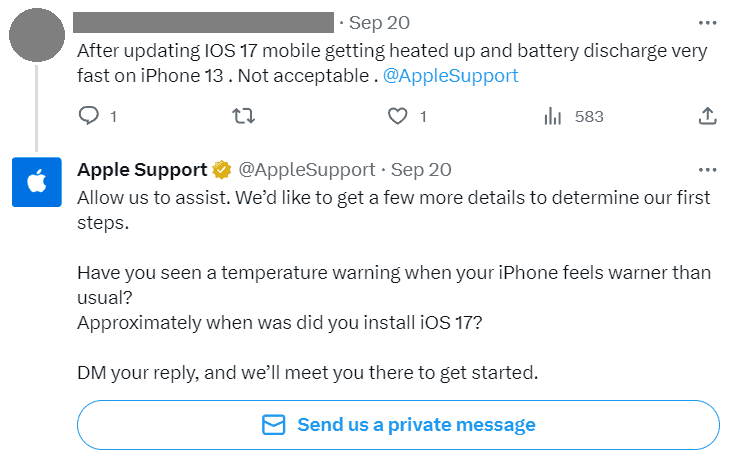This screenshot has width=739, height=462.
Task: Click the 583 views count
Action: tap(589, 116)
